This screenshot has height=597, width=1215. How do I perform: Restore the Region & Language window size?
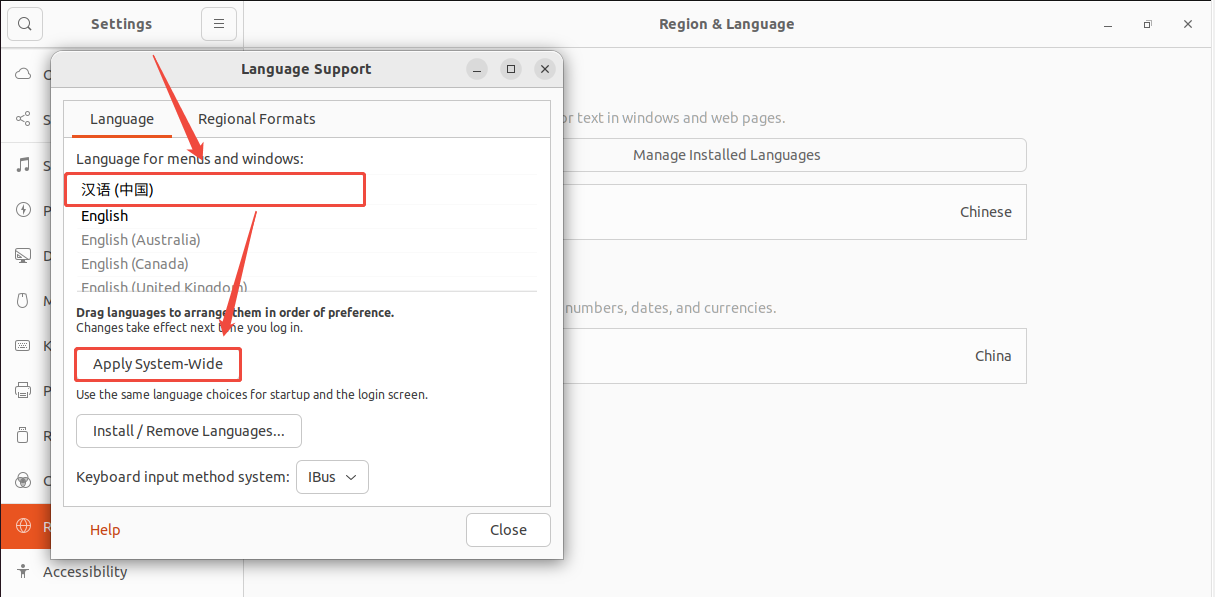click(1148, 24)
